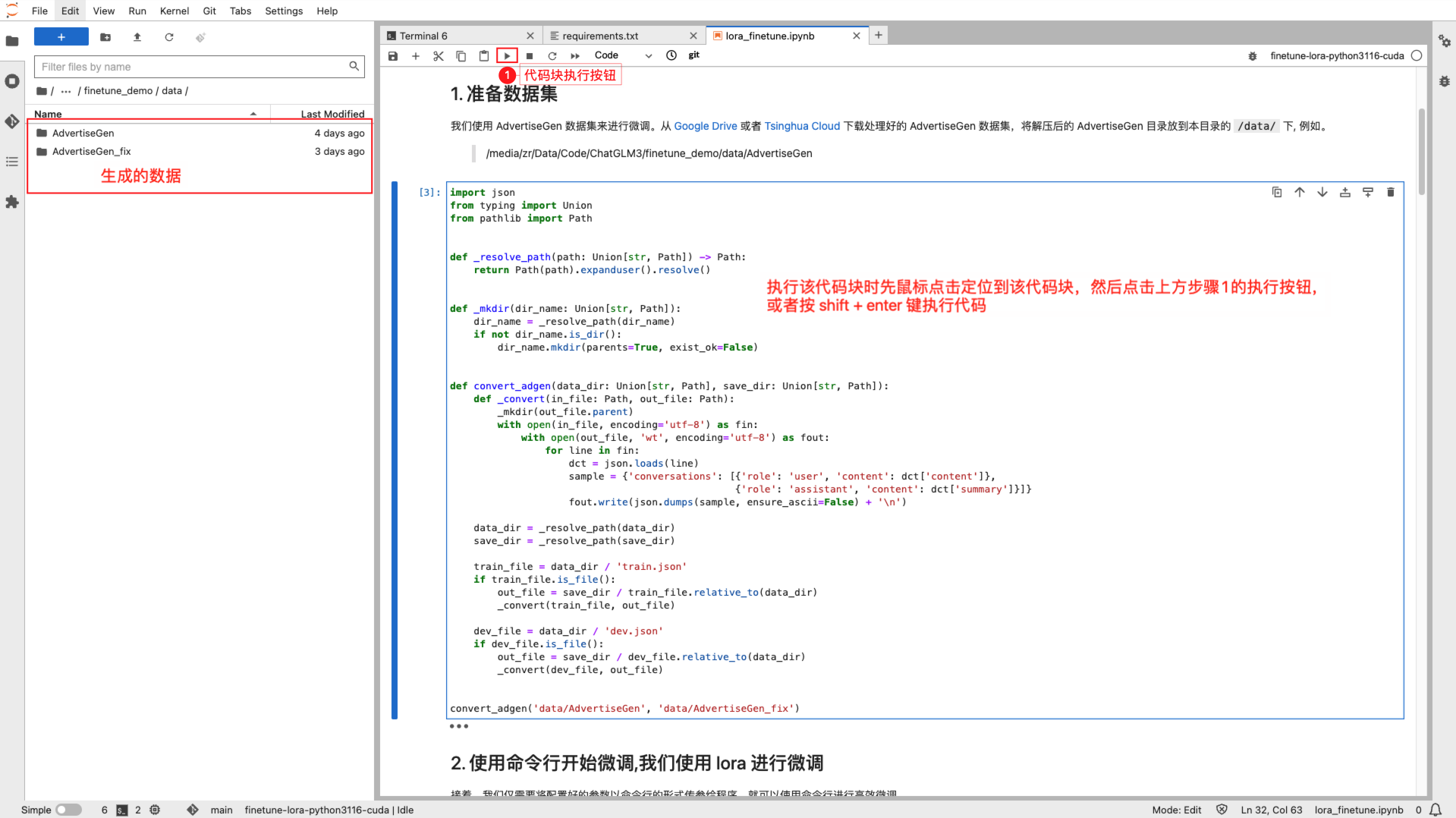
Task: Run the selected cell with play button
Action: coord(507,55)
